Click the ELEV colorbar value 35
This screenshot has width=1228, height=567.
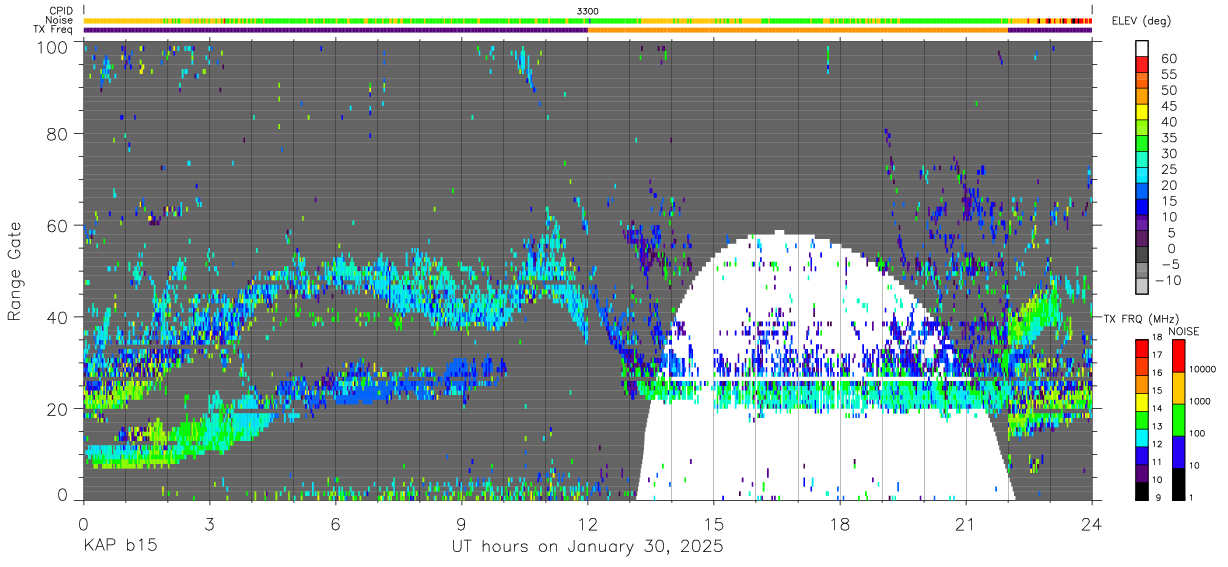tap(1168, 138)
